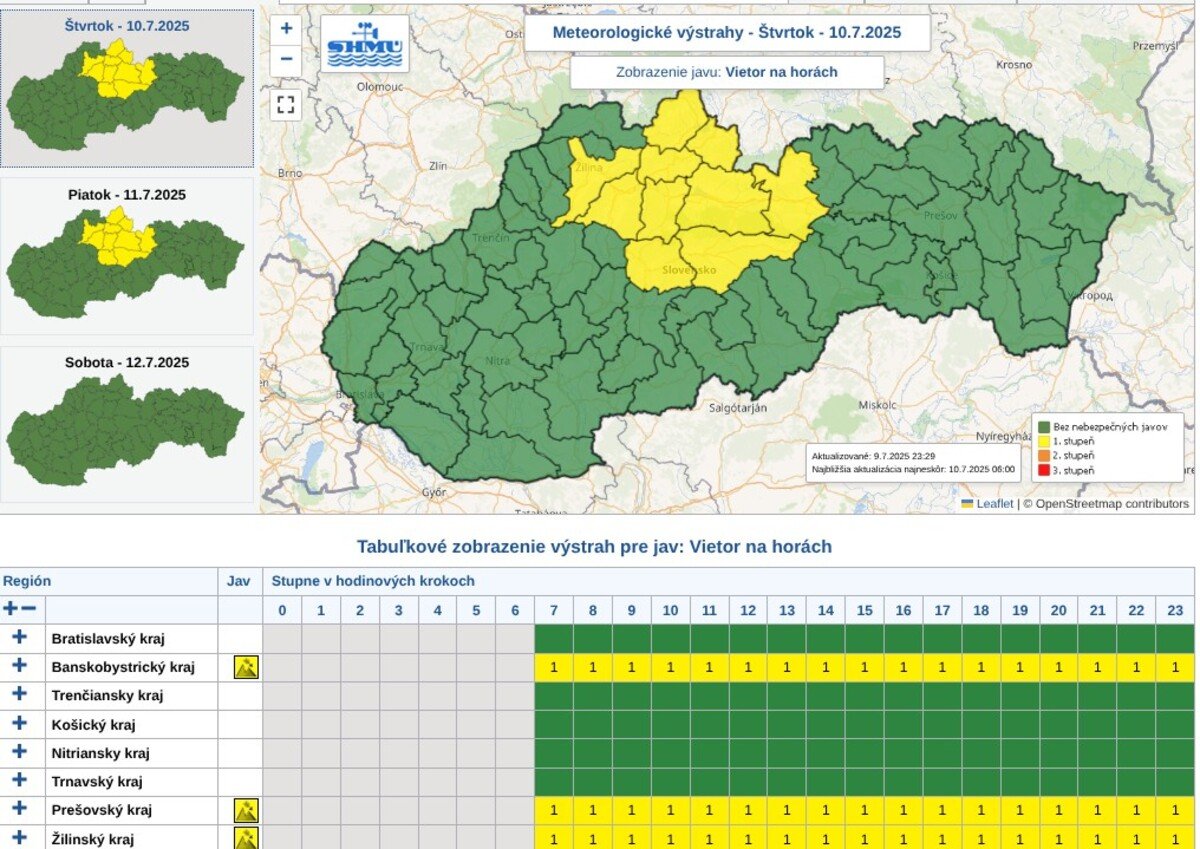
Task: Zoom out on the map
Action: click(x=286, y=59)
